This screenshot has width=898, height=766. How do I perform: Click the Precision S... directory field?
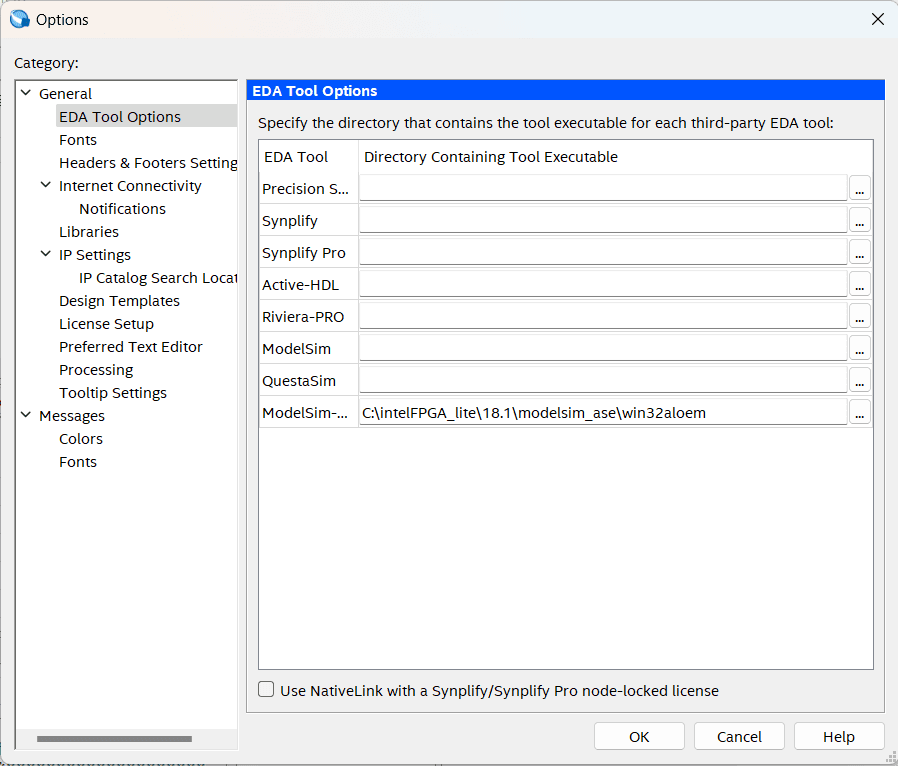pyautogui.click(x=603, y=188)
